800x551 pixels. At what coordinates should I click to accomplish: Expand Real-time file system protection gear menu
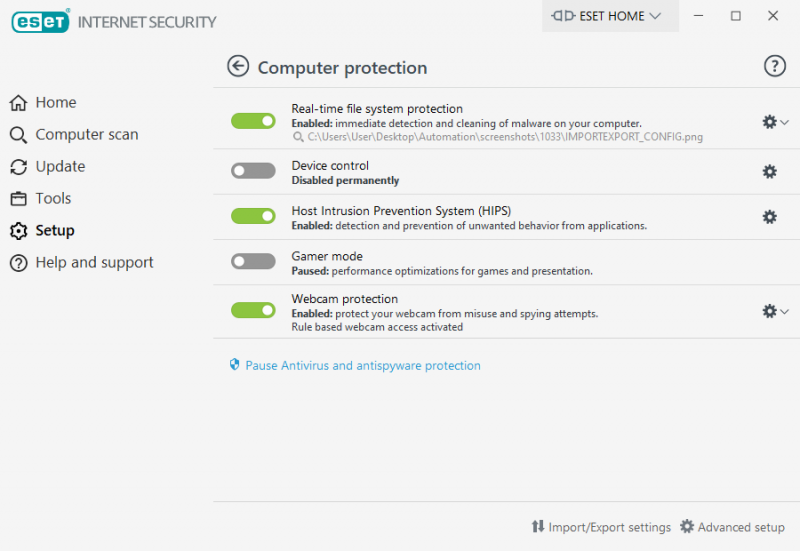coord(775,121)
